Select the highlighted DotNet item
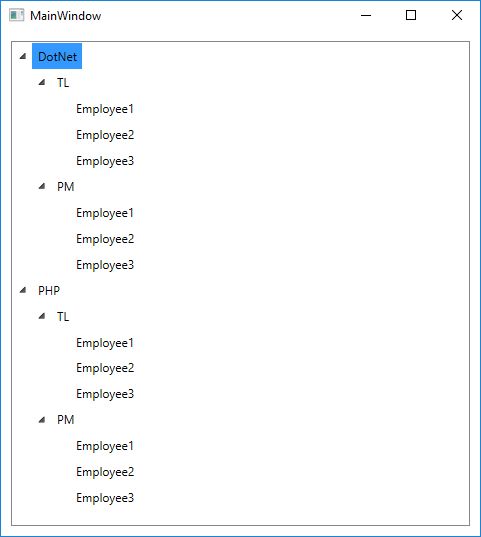The height and width of the screenshot is (537, 481). pos(57,56)
